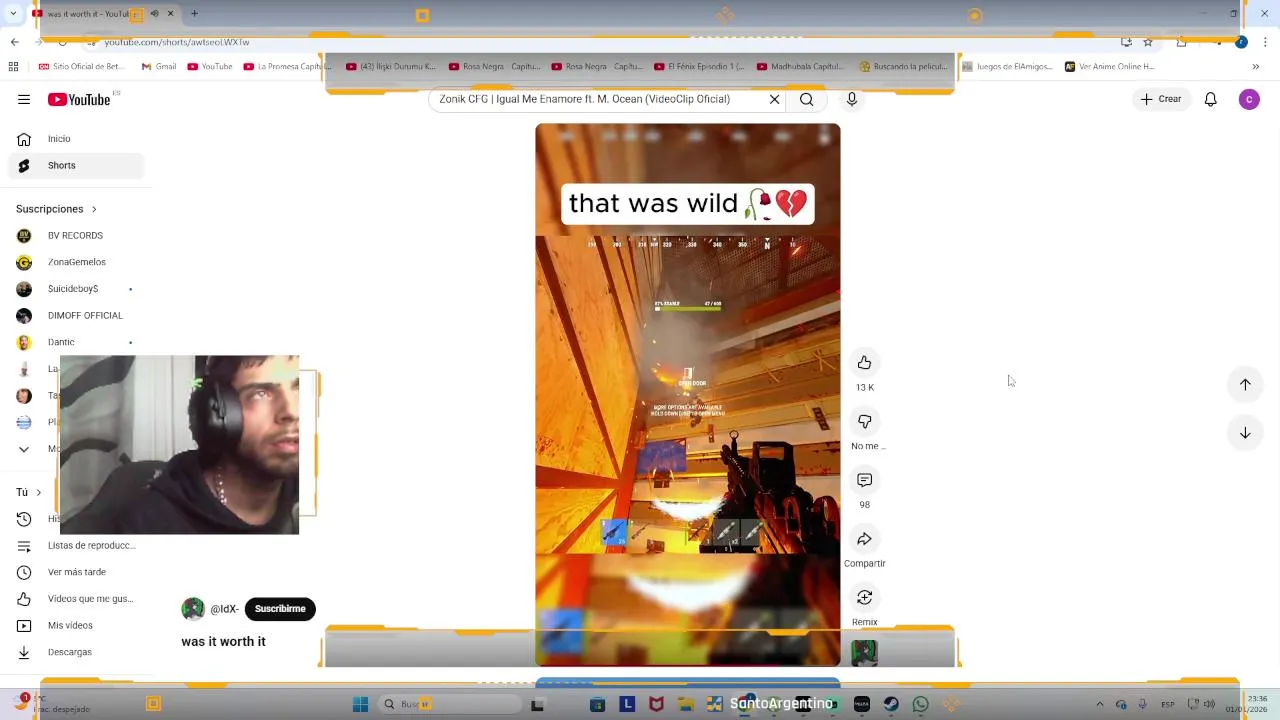The width and height of the screenshot is (1280, 720).
Task: Open the YouTube hamburger guide menu
Action: 23,99
